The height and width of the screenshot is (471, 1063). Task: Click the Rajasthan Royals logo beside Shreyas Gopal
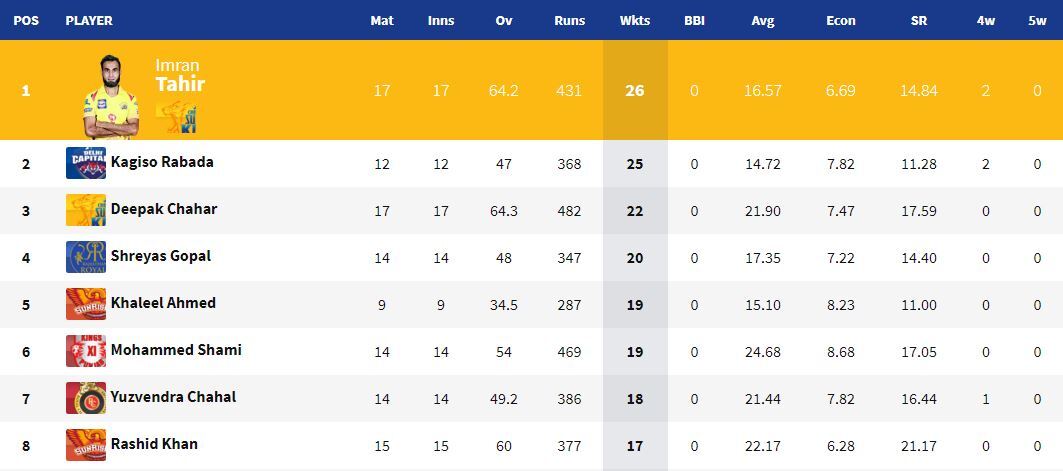click(85, 257)
